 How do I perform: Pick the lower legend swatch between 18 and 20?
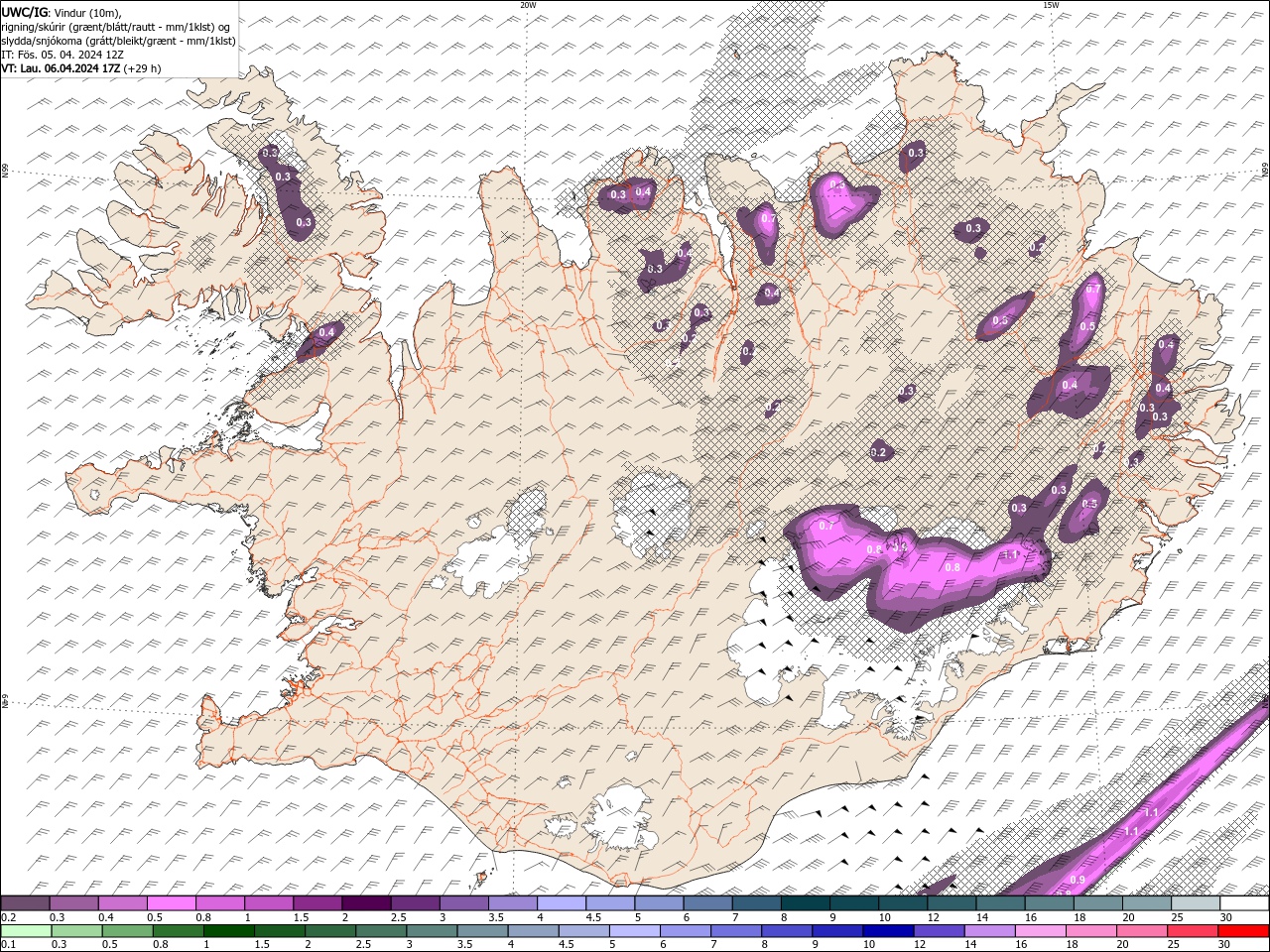point(1091,931)
